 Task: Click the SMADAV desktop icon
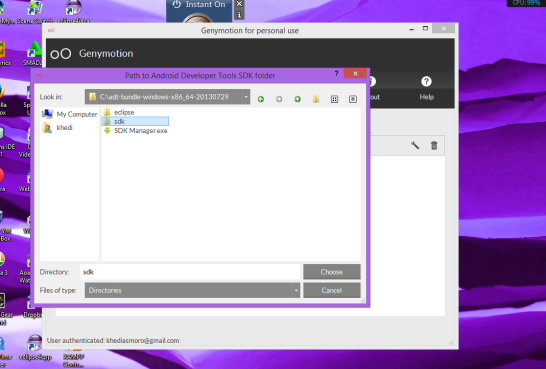[33, 54]
